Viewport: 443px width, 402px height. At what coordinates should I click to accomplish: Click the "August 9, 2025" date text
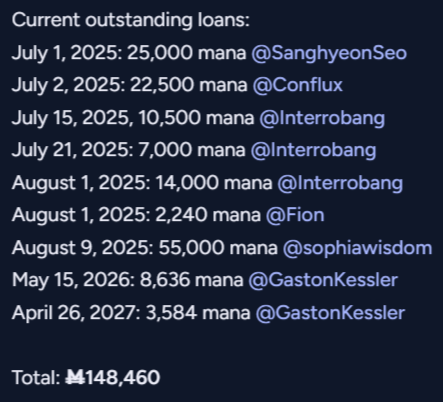(x=80, y=248)
